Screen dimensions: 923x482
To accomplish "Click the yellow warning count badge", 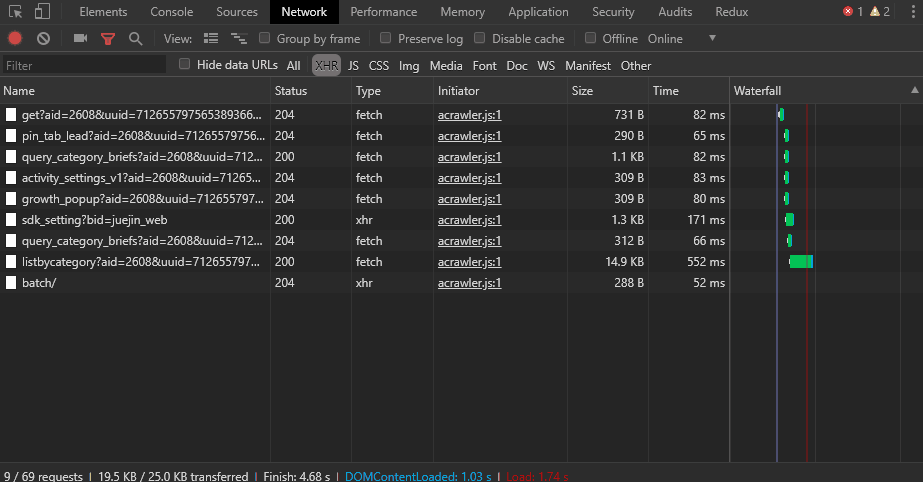I will (x=879, y=12).
